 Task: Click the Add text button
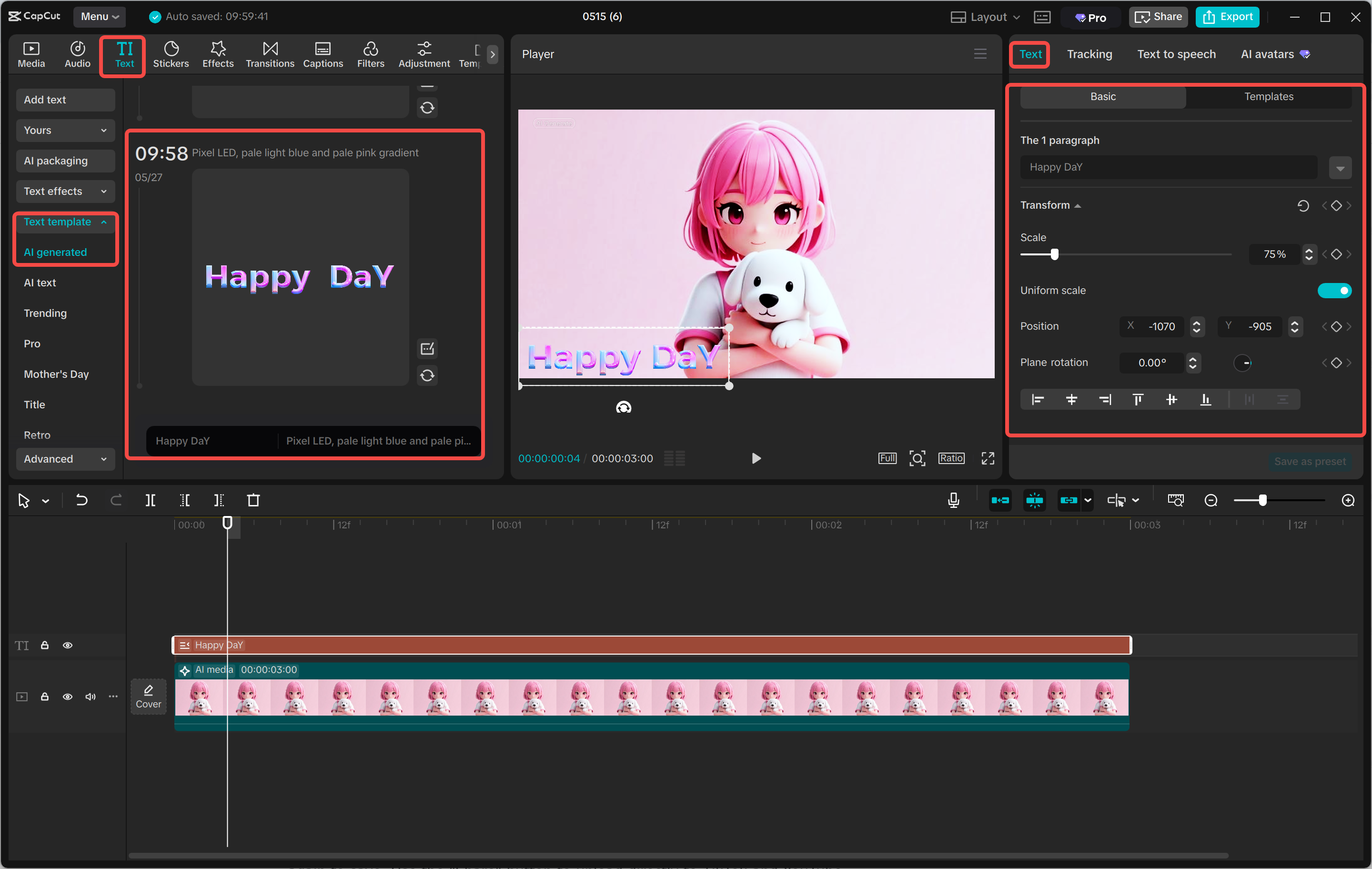(65, 100)
